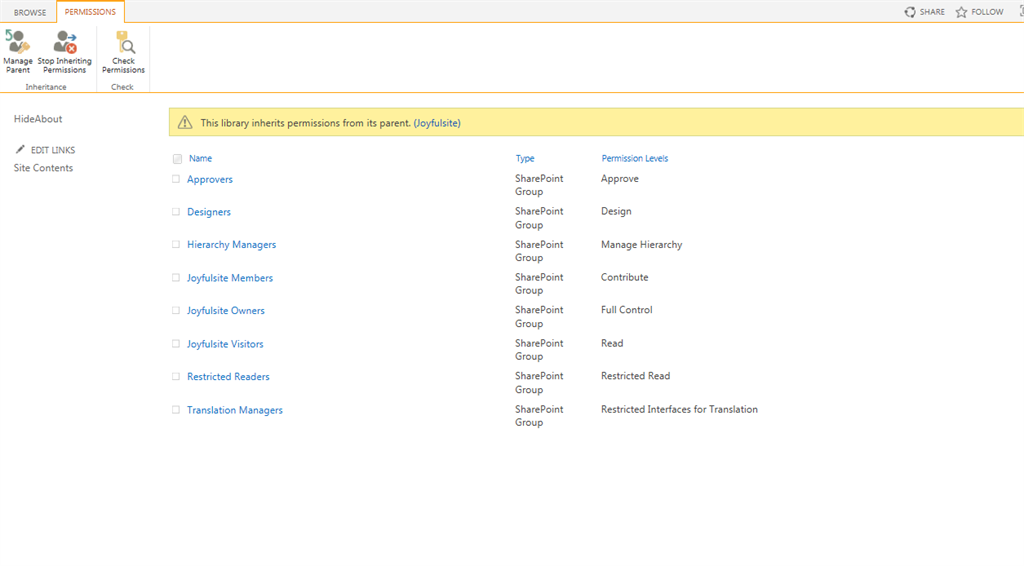Click the Share icon in the header
This screenshot has width=1024, height=566.
click(x=910, y=12)
